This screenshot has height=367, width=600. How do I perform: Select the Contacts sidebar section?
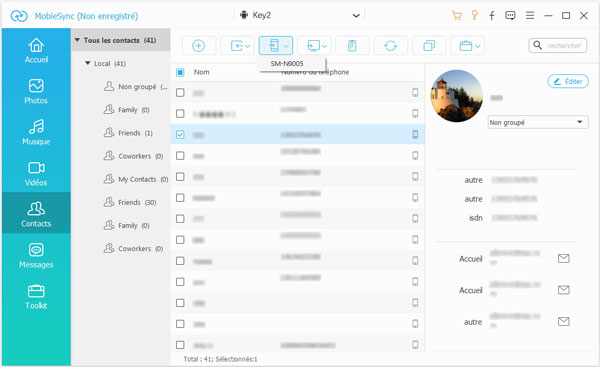point(36,213)
